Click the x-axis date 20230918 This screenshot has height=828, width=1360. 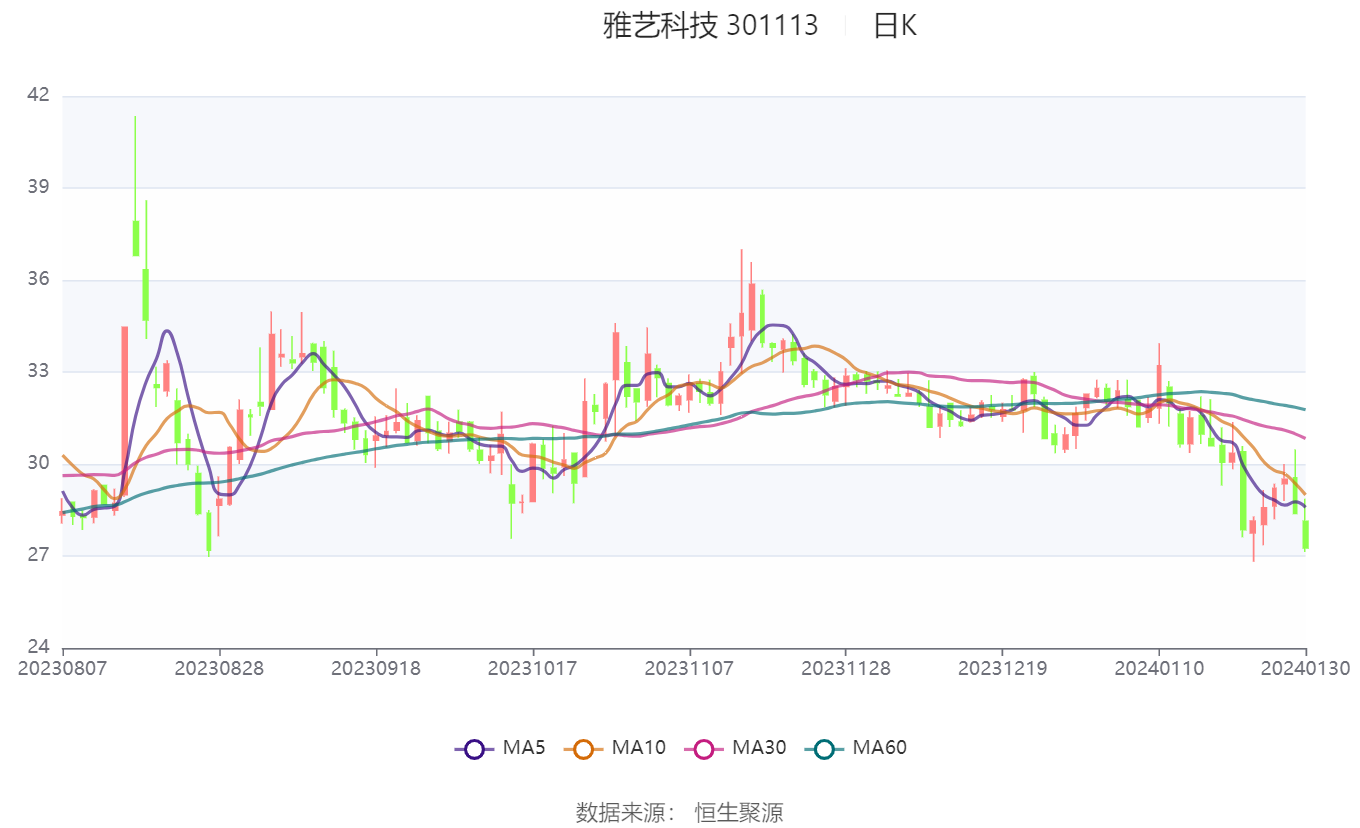pyautogui.click(x=376, y=668)
